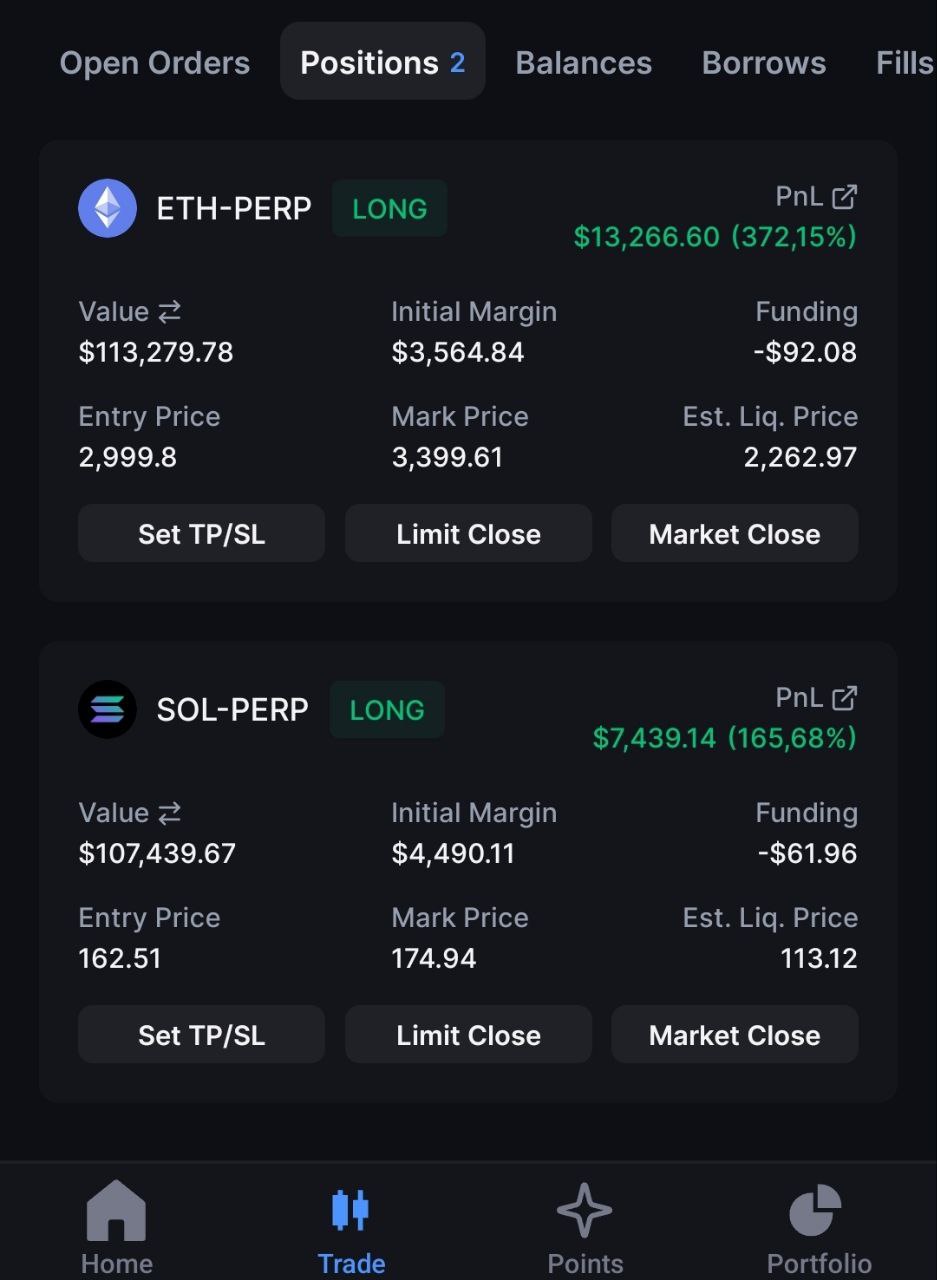
Task: Open the Portfolio pie chart icon
Action: tap(816, 1210)
